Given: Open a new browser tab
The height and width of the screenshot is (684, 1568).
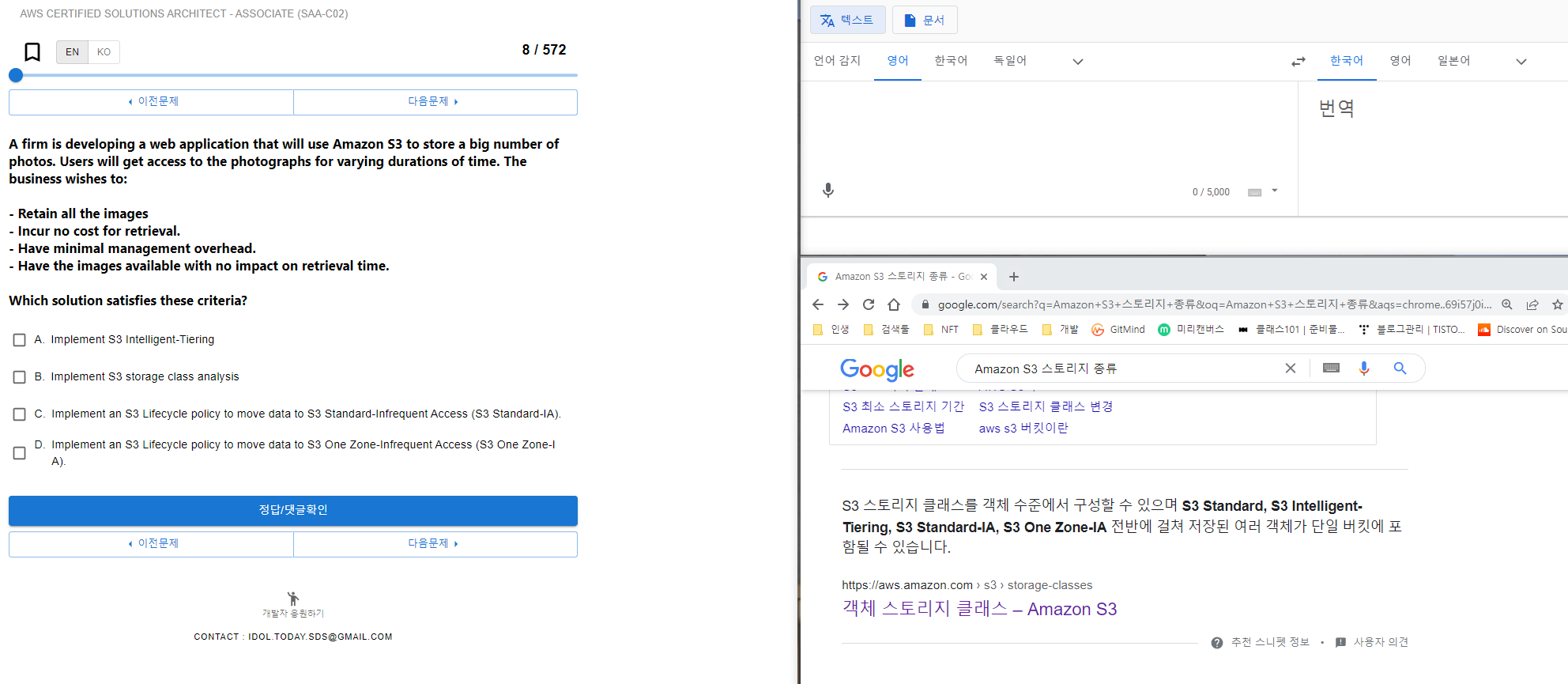Looking at the screenshot, I should (x=1014, y=277).
